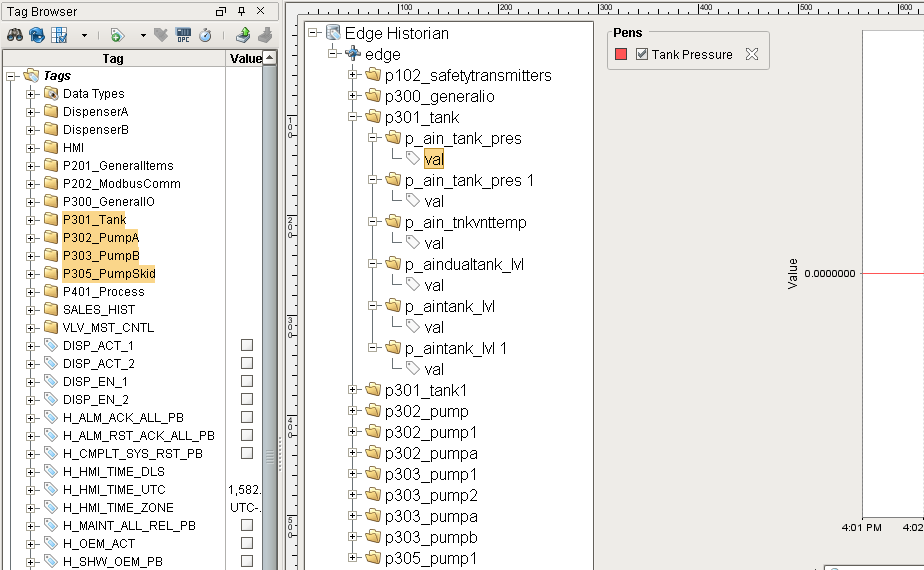Click the refresh tags icon
The width and height of the screenshot is (924, 570).
coord(37,35)
